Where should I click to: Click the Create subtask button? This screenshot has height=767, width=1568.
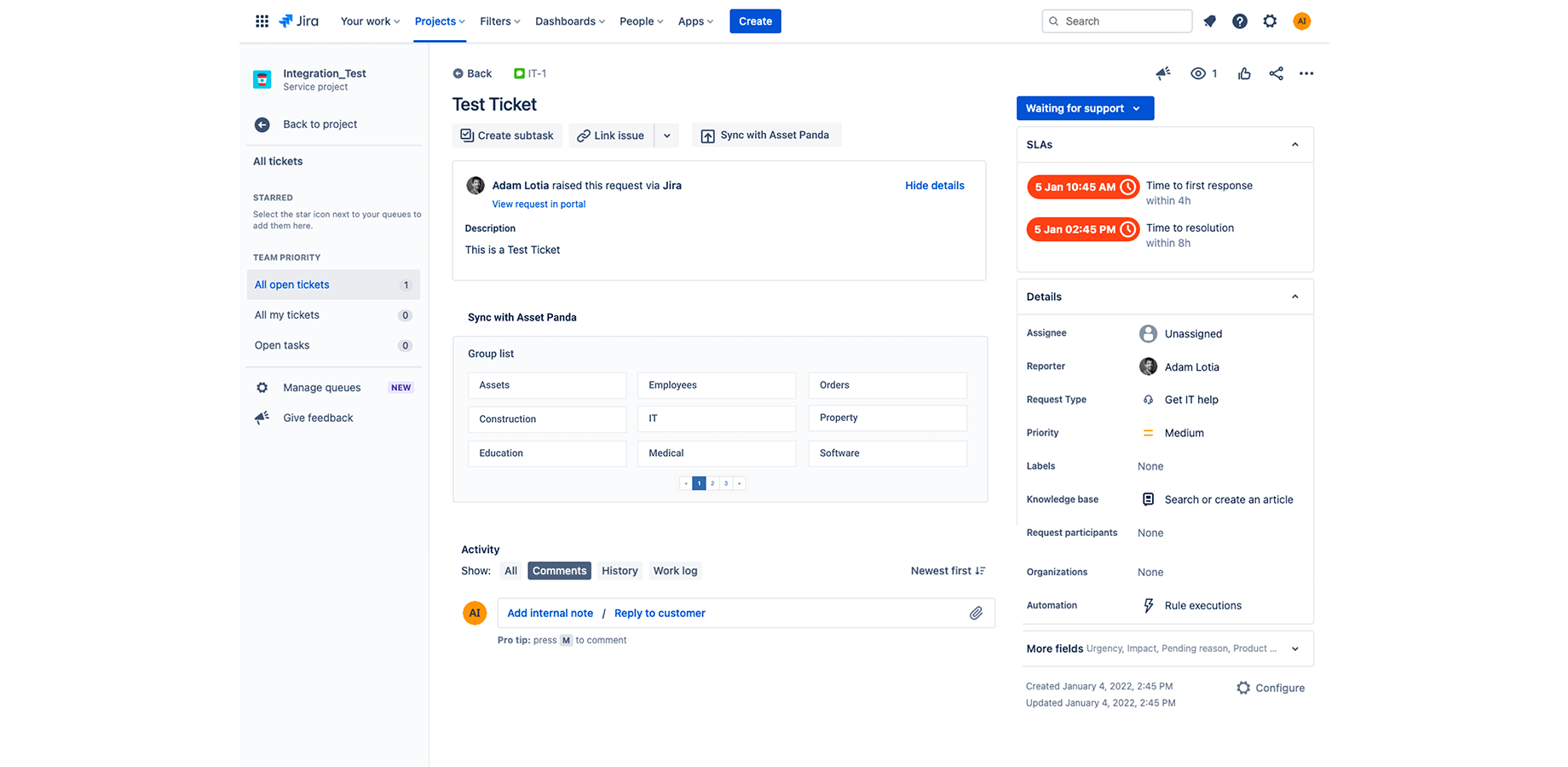pos(507,136)
